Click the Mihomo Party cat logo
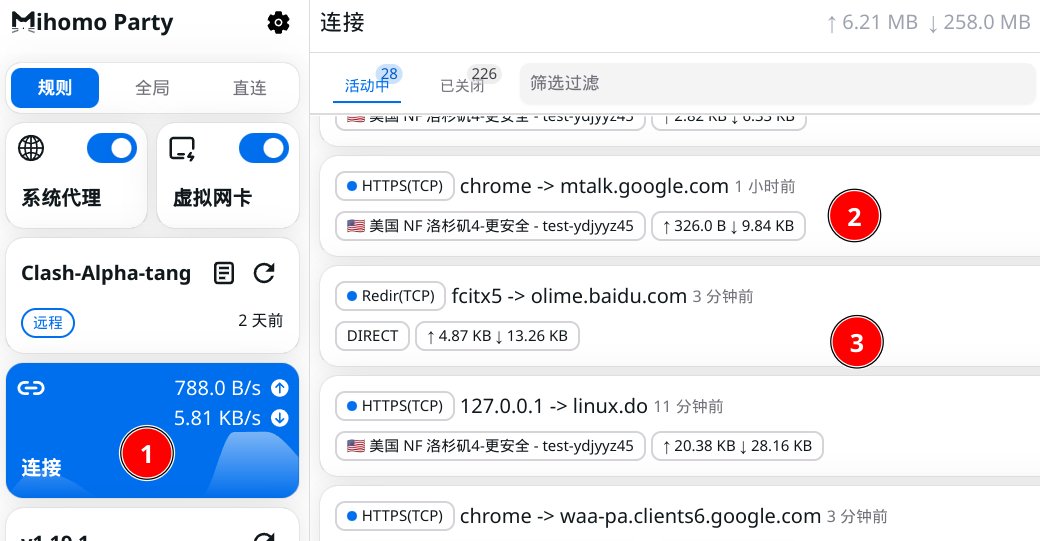Image resolution: width=1040 pixels, height=541 pixels. (18, 21)
